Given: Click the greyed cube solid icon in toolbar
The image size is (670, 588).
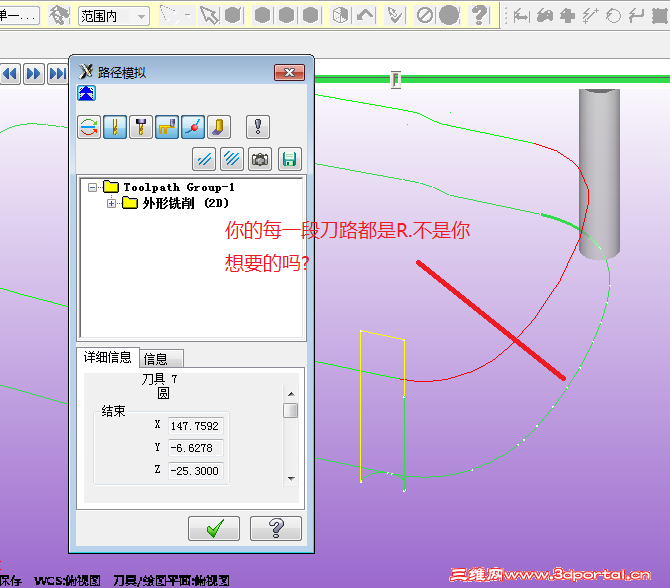Looking at the screenshot, I should 341,16.
